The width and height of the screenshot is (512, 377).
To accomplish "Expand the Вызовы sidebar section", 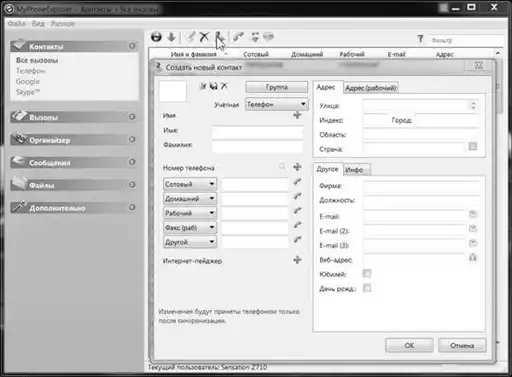I will (132, 117).
